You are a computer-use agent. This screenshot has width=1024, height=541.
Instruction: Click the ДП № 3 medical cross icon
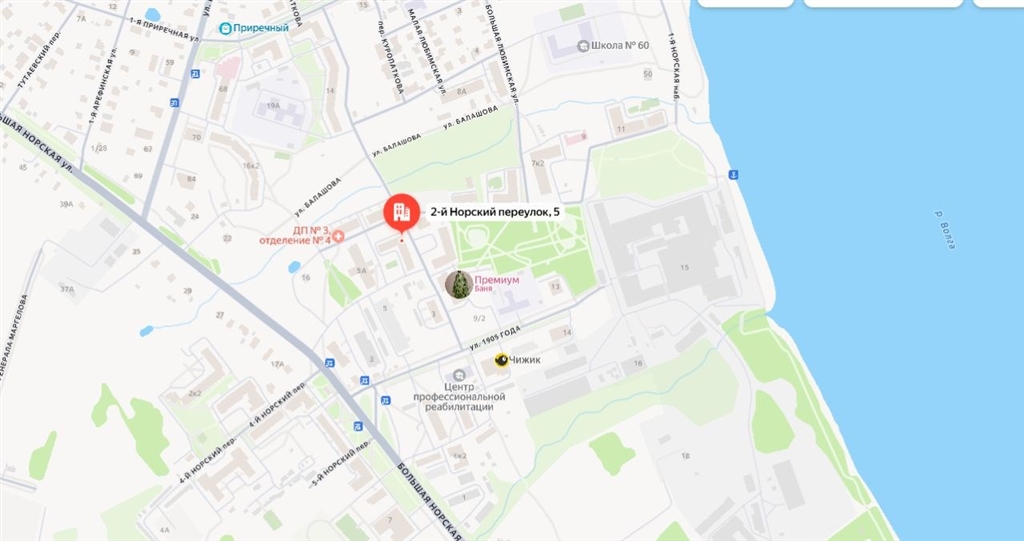[x=338, y=237]
